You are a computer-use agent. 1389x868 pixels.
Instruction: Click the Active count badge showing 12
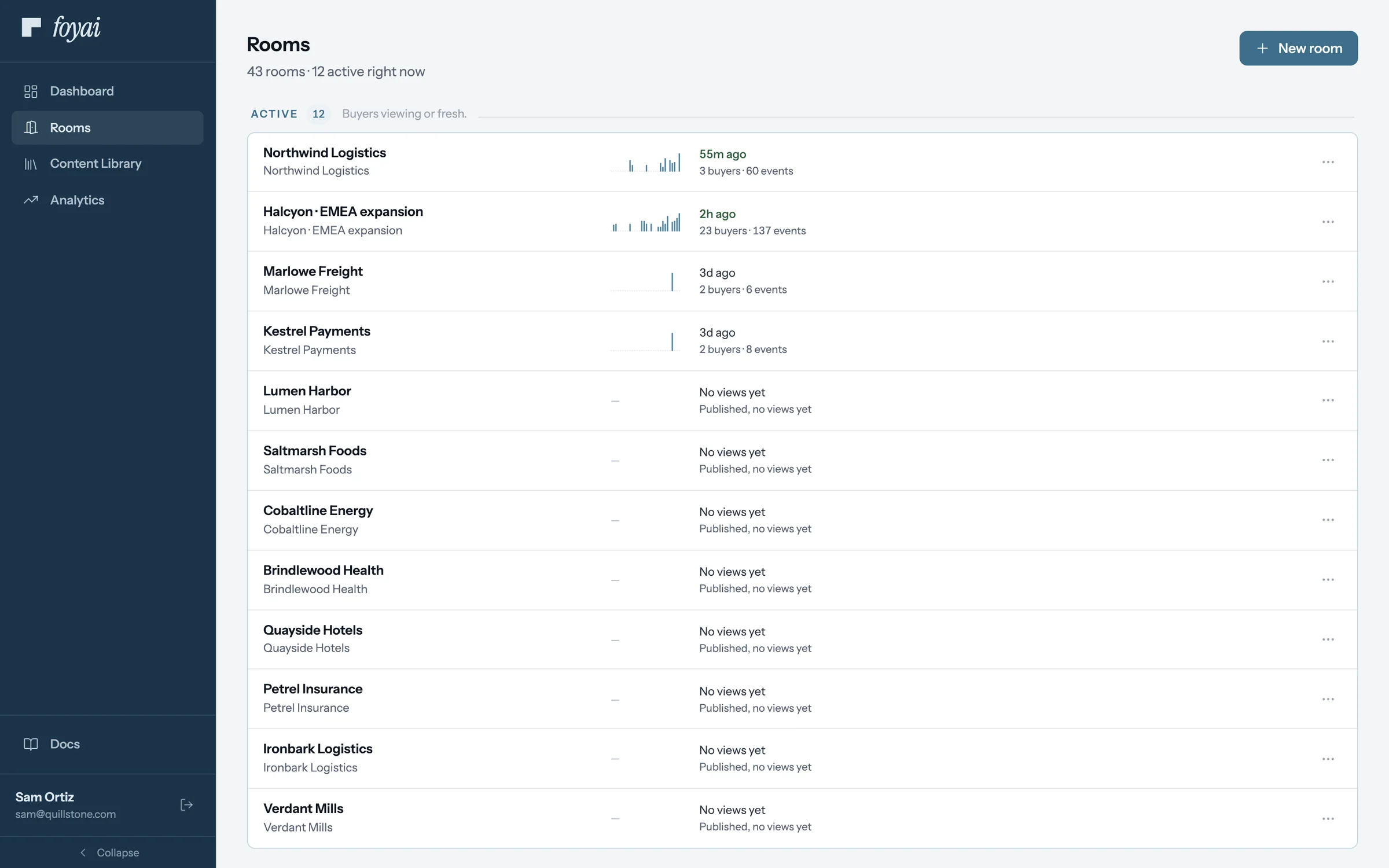click(318, 114)
